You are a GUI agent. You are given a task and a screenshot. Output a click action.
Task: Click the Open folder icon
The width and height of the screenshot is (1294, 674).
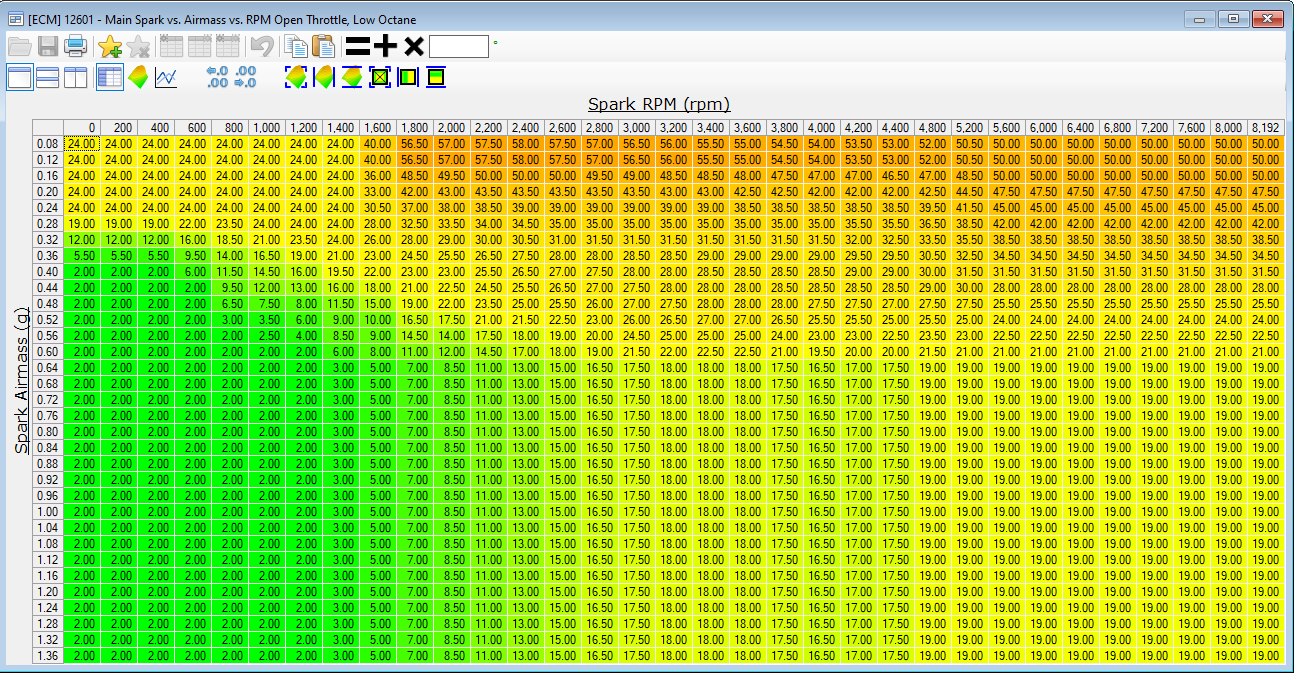(20, 46)
